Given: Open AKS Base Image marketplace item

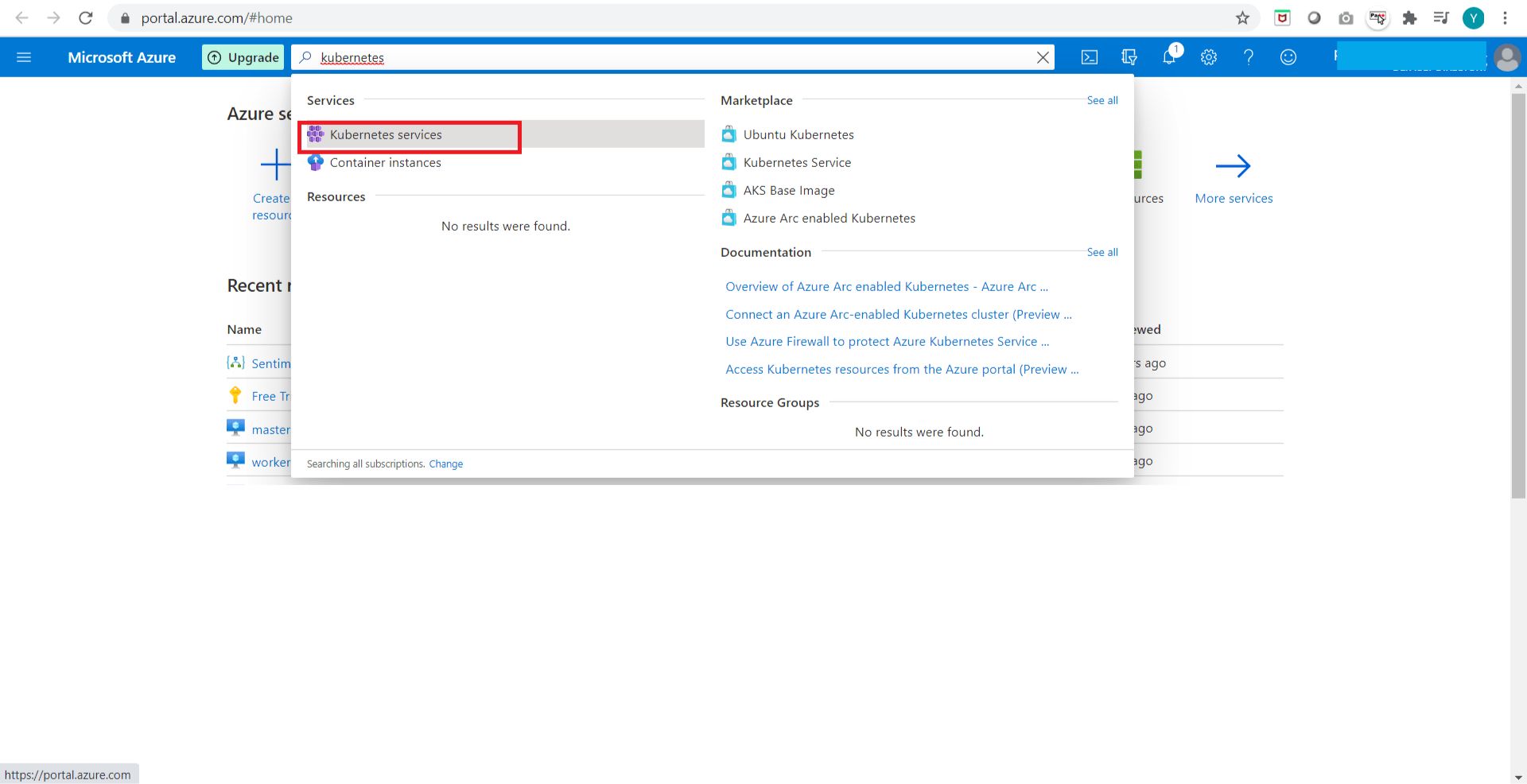Looking at the screenshot, I should pyautogui.click(x=789, y=190).
